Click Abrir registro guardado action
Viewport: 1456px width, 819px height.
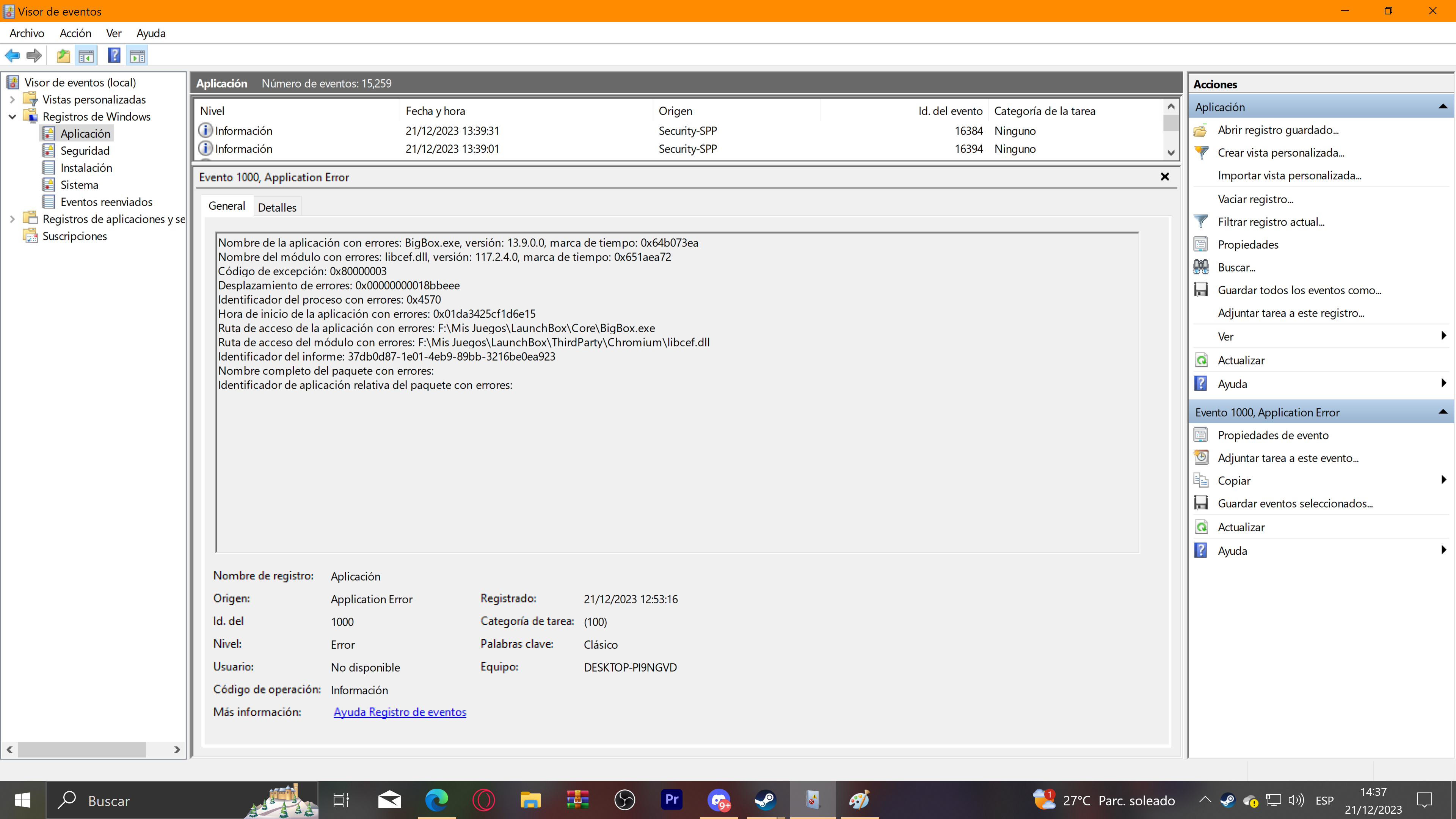coord(1278,130)
